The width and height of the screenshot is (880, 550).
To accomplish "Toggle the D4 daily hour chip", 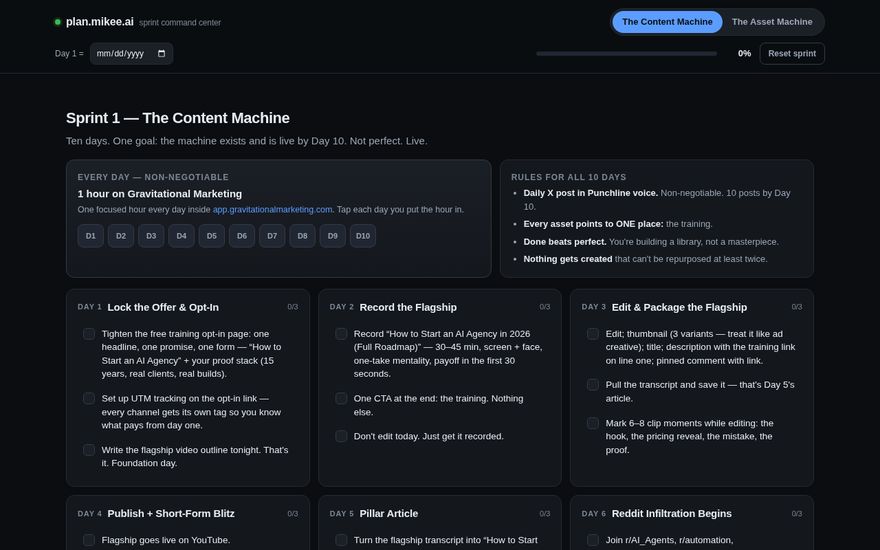I will [x=181, y=236].
